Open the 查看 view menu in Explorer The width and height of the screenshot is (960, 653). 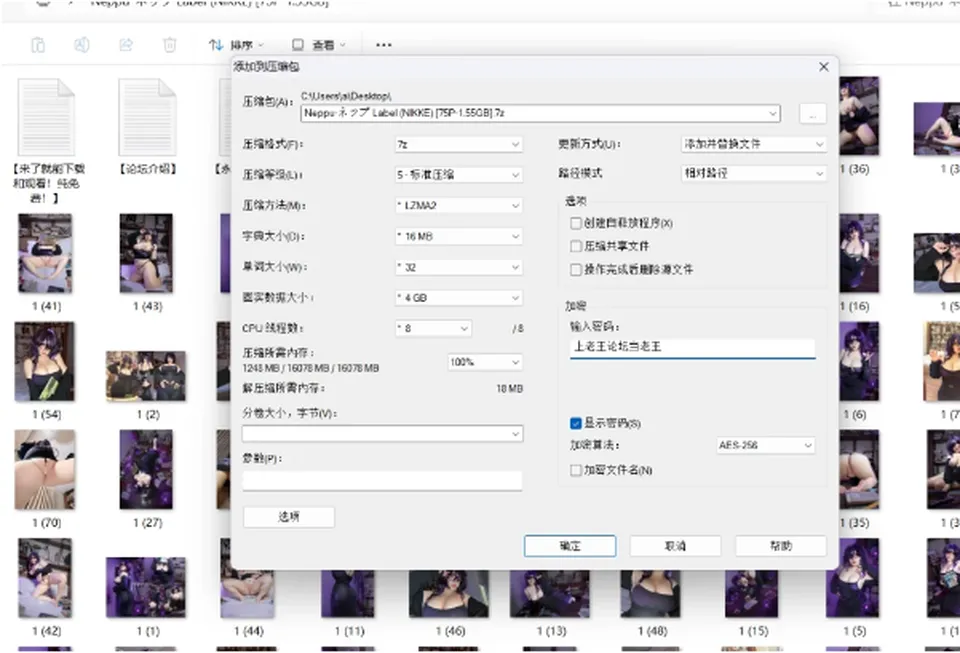click(318, 45)
